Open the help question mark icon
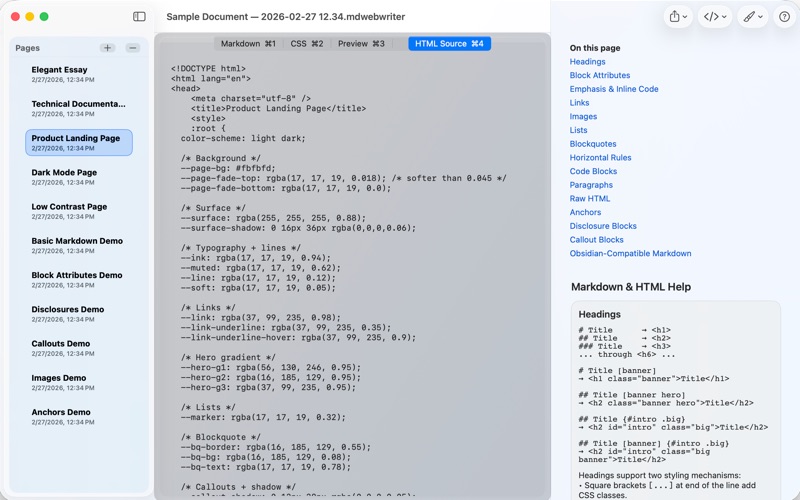 (x=784, y=16)
